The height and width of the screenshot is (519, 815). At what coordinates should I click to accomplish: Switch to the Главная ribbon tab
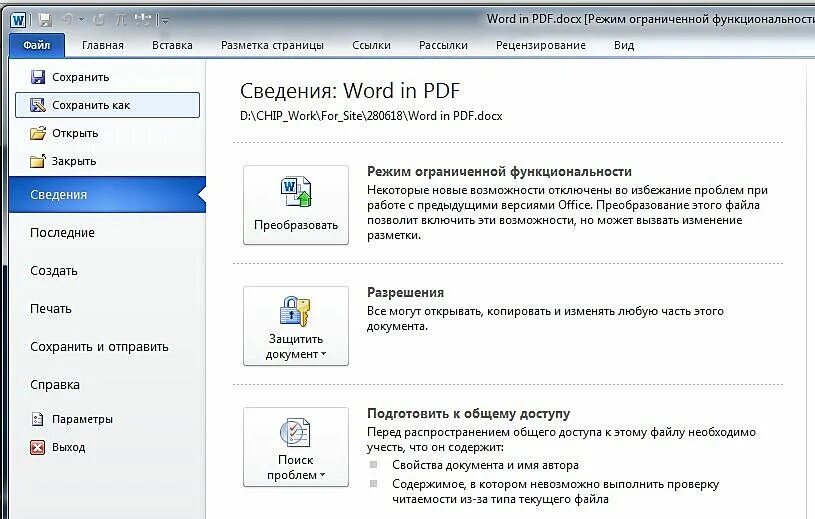[103, 45]
